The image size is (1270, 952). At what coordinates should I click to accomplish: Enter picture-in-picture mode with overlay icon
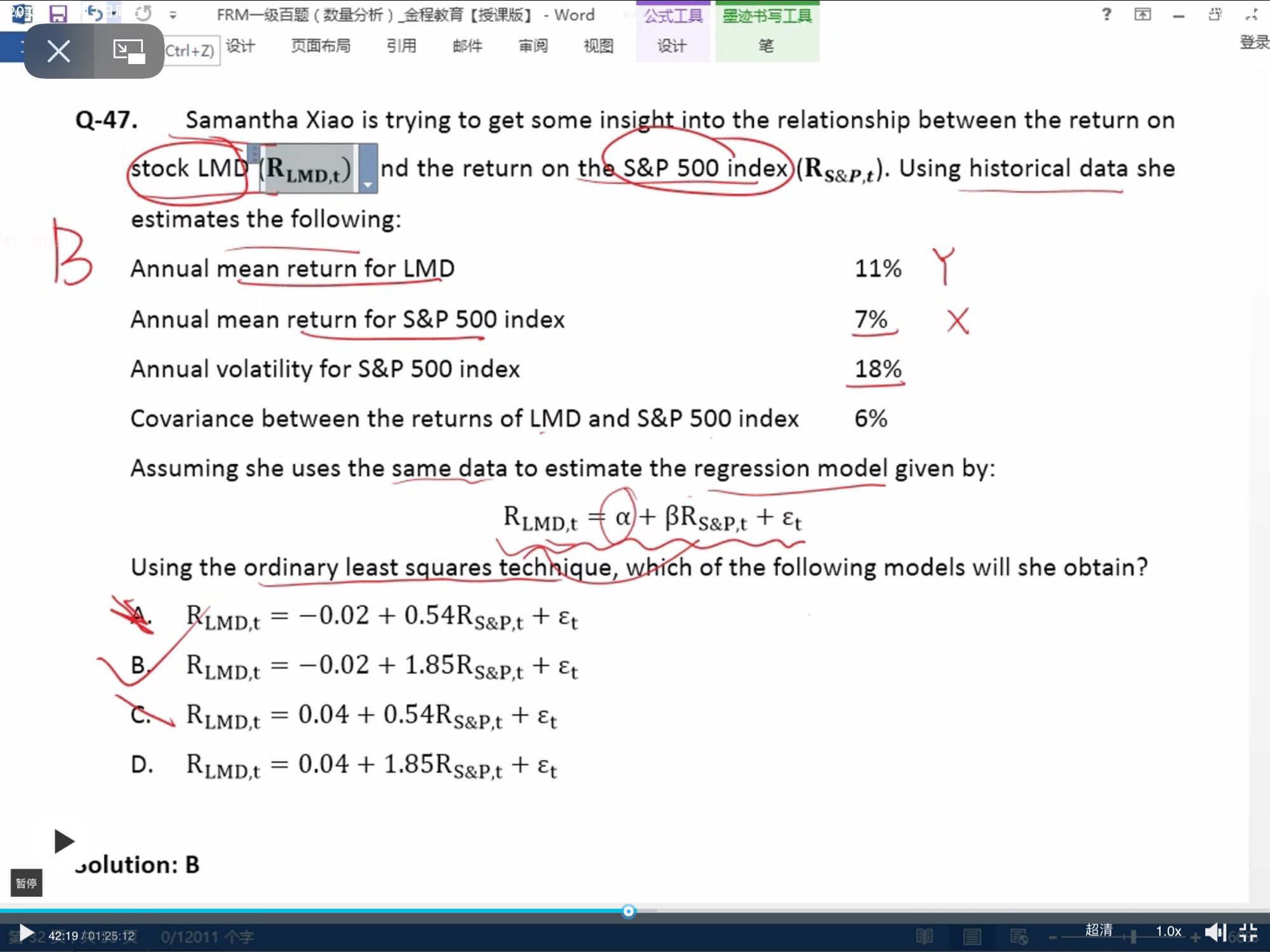pyautogui.click(x=129, y=51)
